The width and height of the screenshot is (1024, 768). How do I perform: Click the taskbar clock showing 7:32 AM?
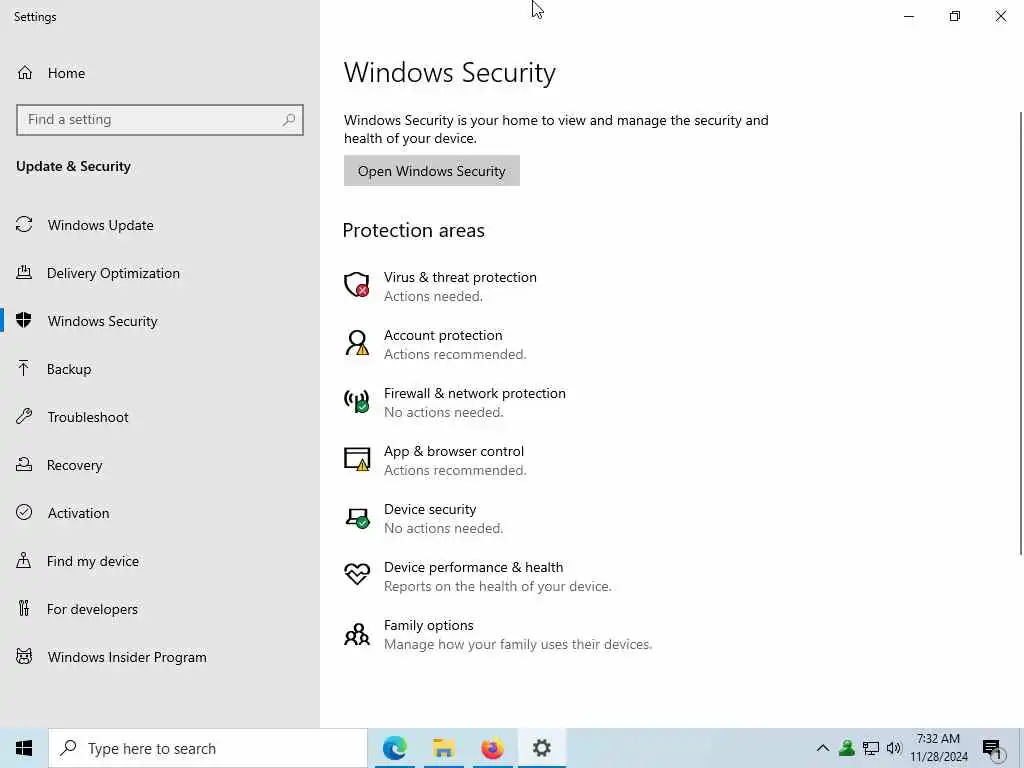point(938,748)
